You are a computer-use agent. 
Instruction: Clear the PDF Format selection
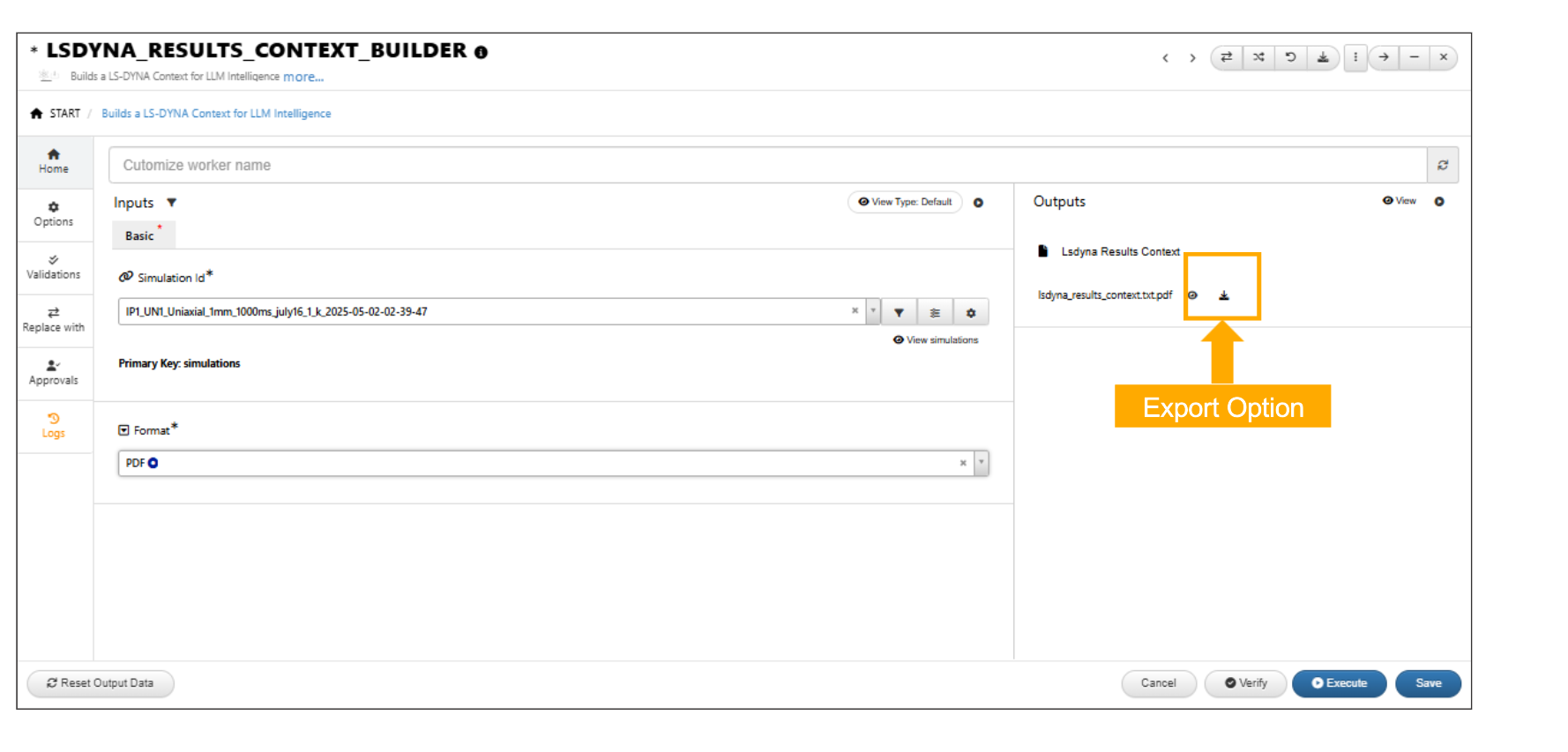(x=963, y=463)
